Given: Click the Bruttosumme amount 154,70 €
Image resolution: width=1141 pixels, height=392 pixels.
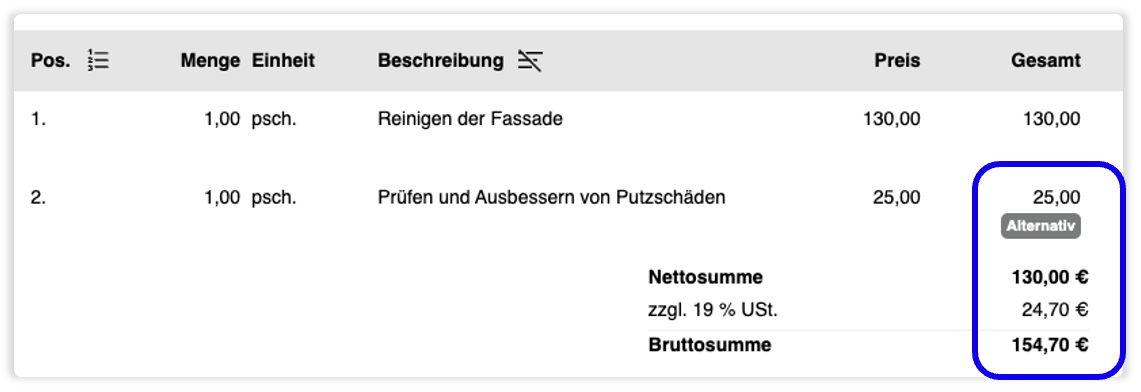Looking at the screenshot, I should [1049, 345].
